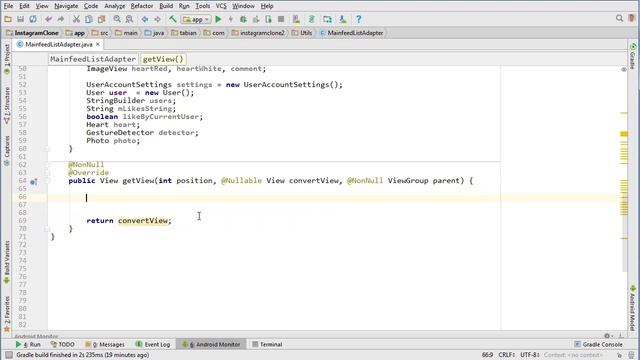Toggle the Gradle side tool window
The image size is (640, 360).
[x=633, y=56]
